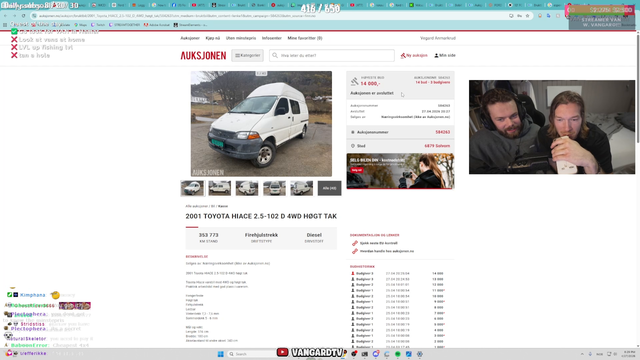Screen dimensions: 640x360
Task: Click the auction gavel icon by highest bid
Action: [x=354, y=81]
